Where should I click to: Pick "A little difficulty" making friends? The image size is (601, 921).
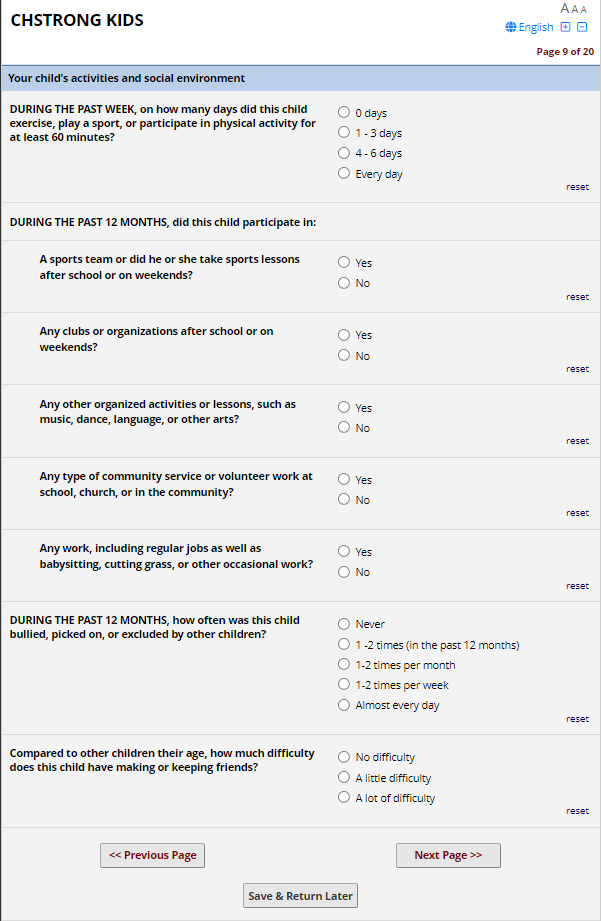pyautogui.click(x=344, y=777)
